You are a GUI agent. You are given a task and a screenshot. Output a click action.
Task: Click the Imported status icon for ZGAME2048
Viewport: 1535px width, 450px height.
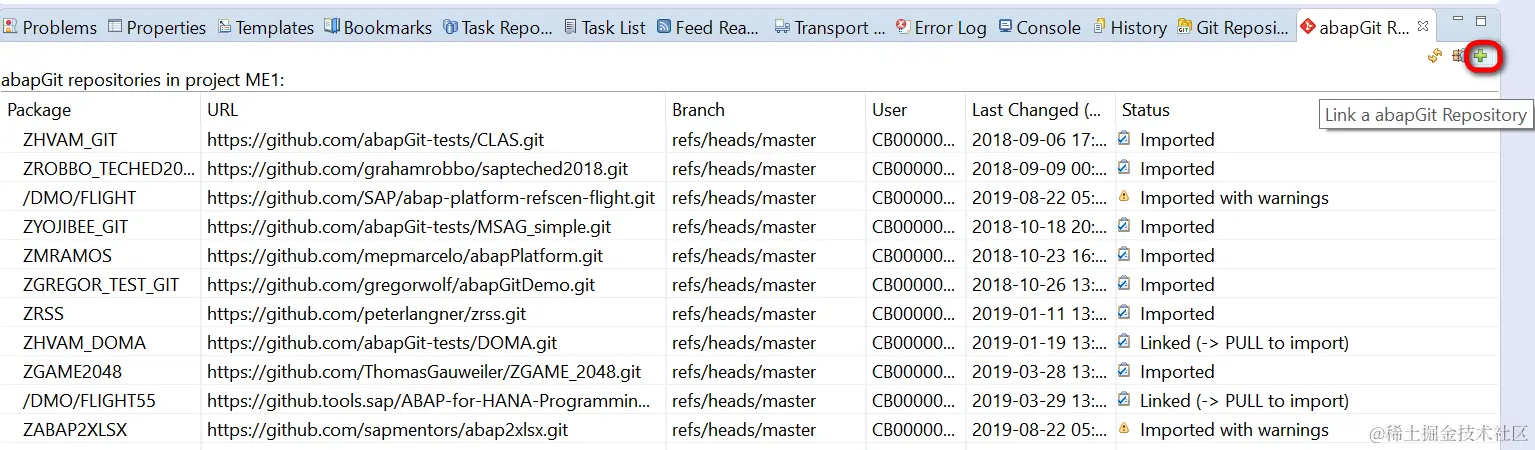point(1124,371)
